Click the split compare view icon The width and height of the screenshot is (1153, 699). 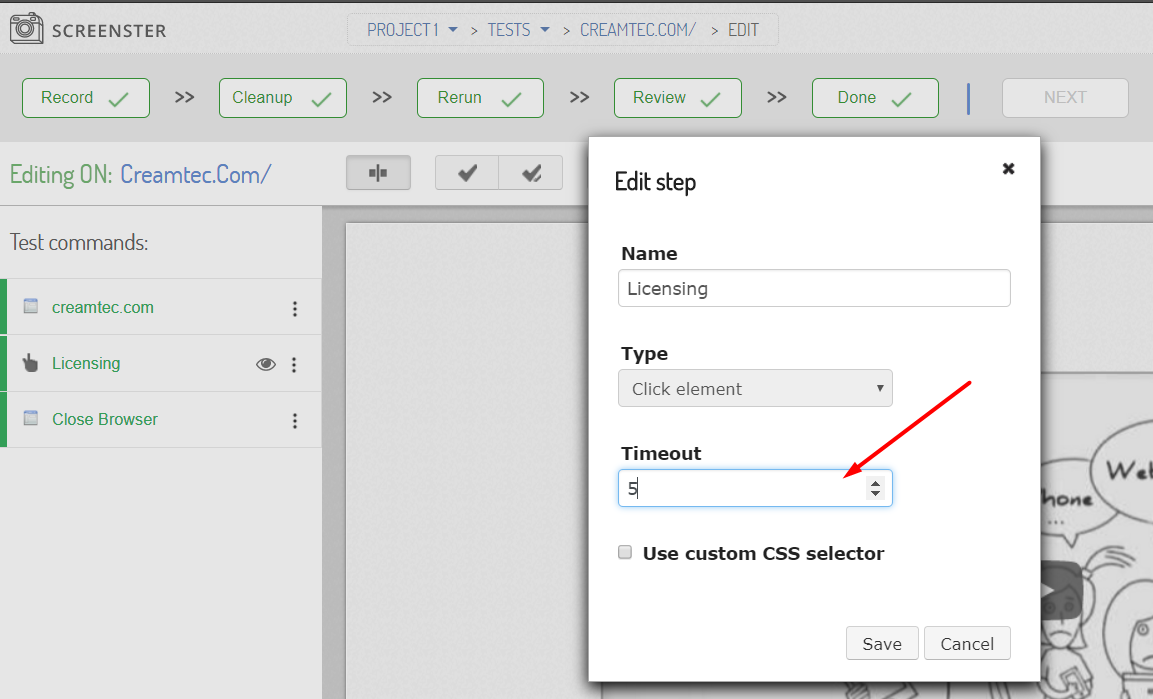point(378,173)
